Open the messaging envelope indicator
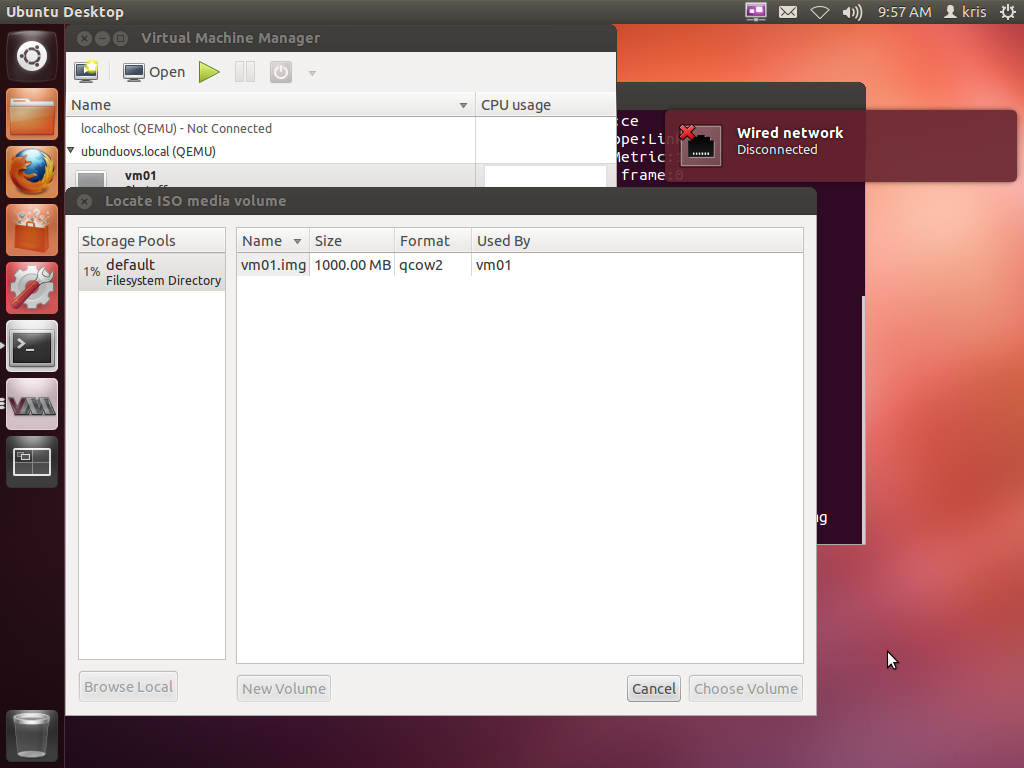 point(788,12)
